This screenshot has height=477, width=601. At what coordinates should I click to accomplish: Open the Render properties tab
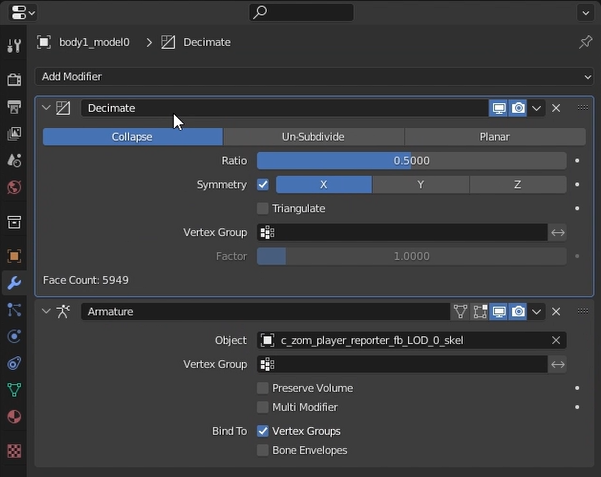tap(14, 80)
